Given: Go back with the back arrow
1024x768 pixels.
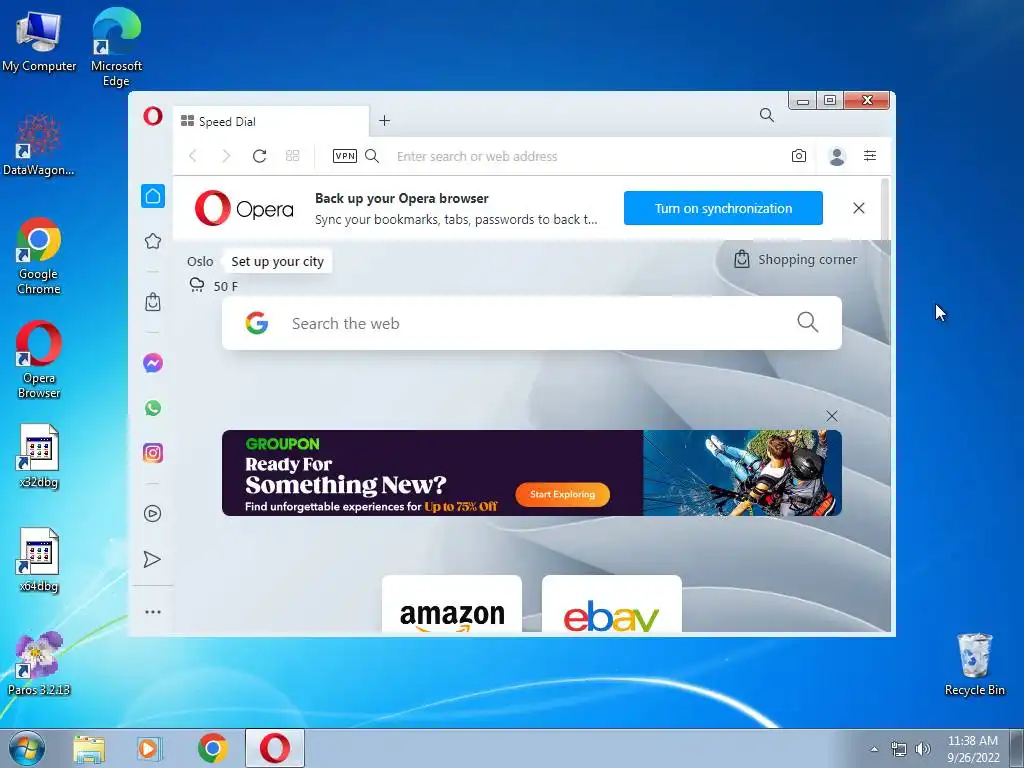Looking at the screenshot, I should pyautogui.click(x=193, y=156).
